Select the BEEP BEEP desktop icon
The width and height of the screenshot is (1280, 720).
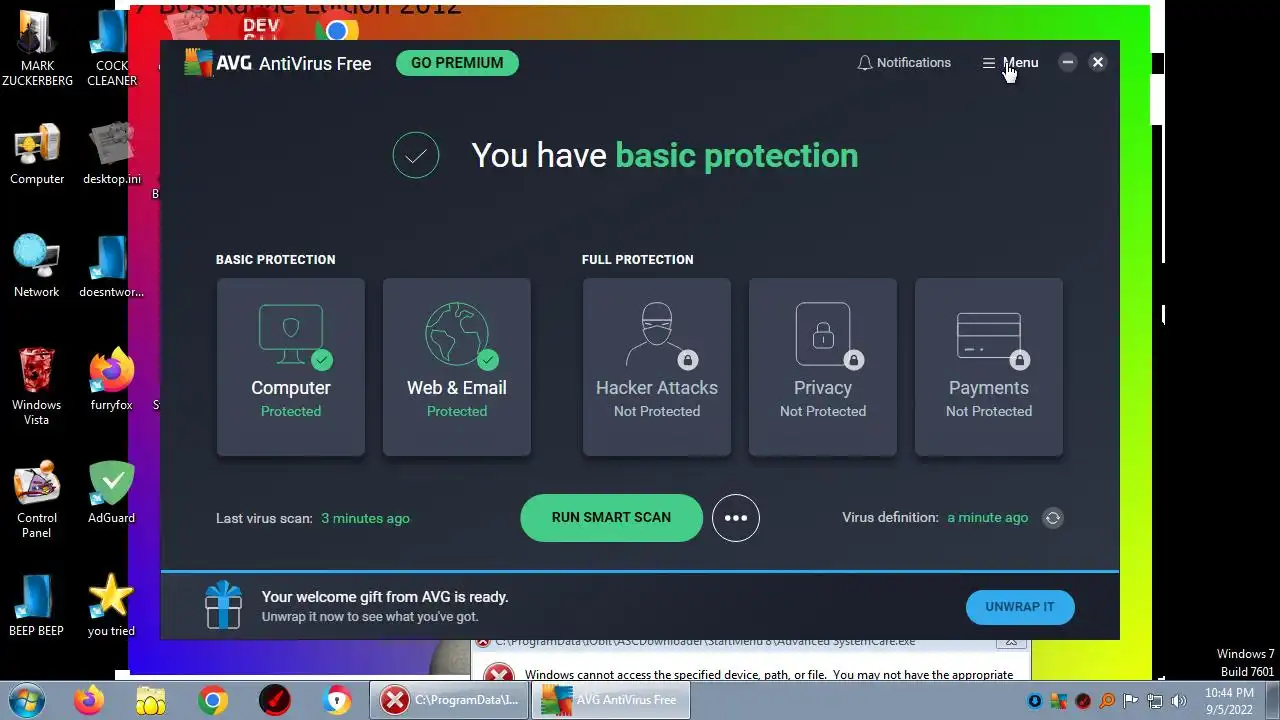[x=37, y=605]
